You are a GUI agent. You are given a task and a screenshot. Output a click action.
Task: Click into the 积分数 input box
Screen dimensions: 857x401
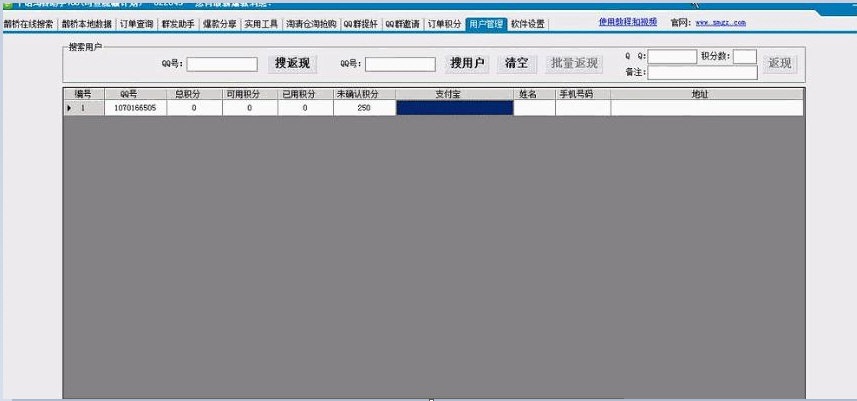(x=745, y=57)
